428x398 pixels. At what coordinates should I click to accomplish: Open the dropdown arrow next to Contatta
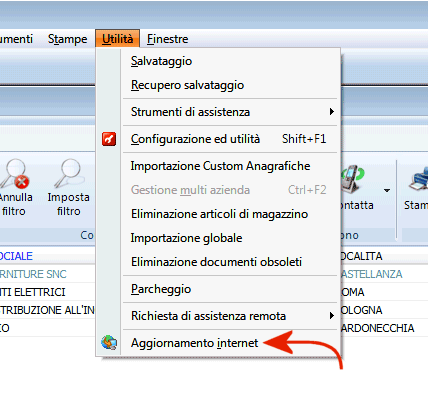(387, 191)
